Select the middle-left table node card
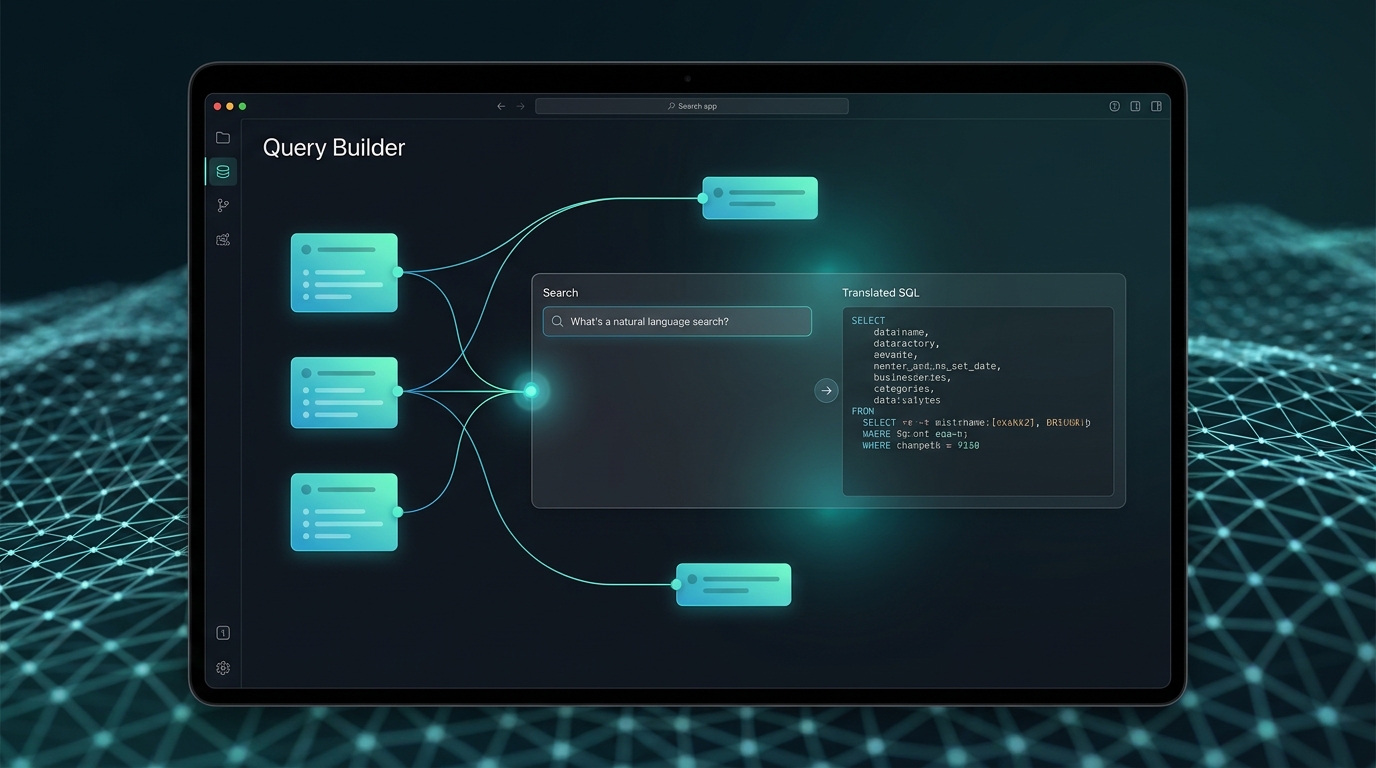This screenshot has width=1376, height=768. point(344,392)
